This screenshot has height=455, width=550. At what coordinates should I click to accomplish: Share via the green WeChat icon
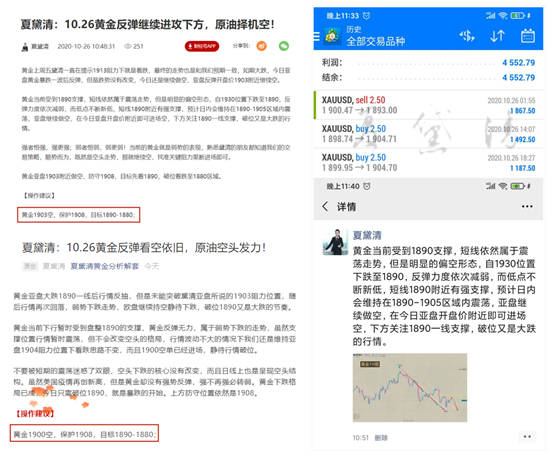284,46
